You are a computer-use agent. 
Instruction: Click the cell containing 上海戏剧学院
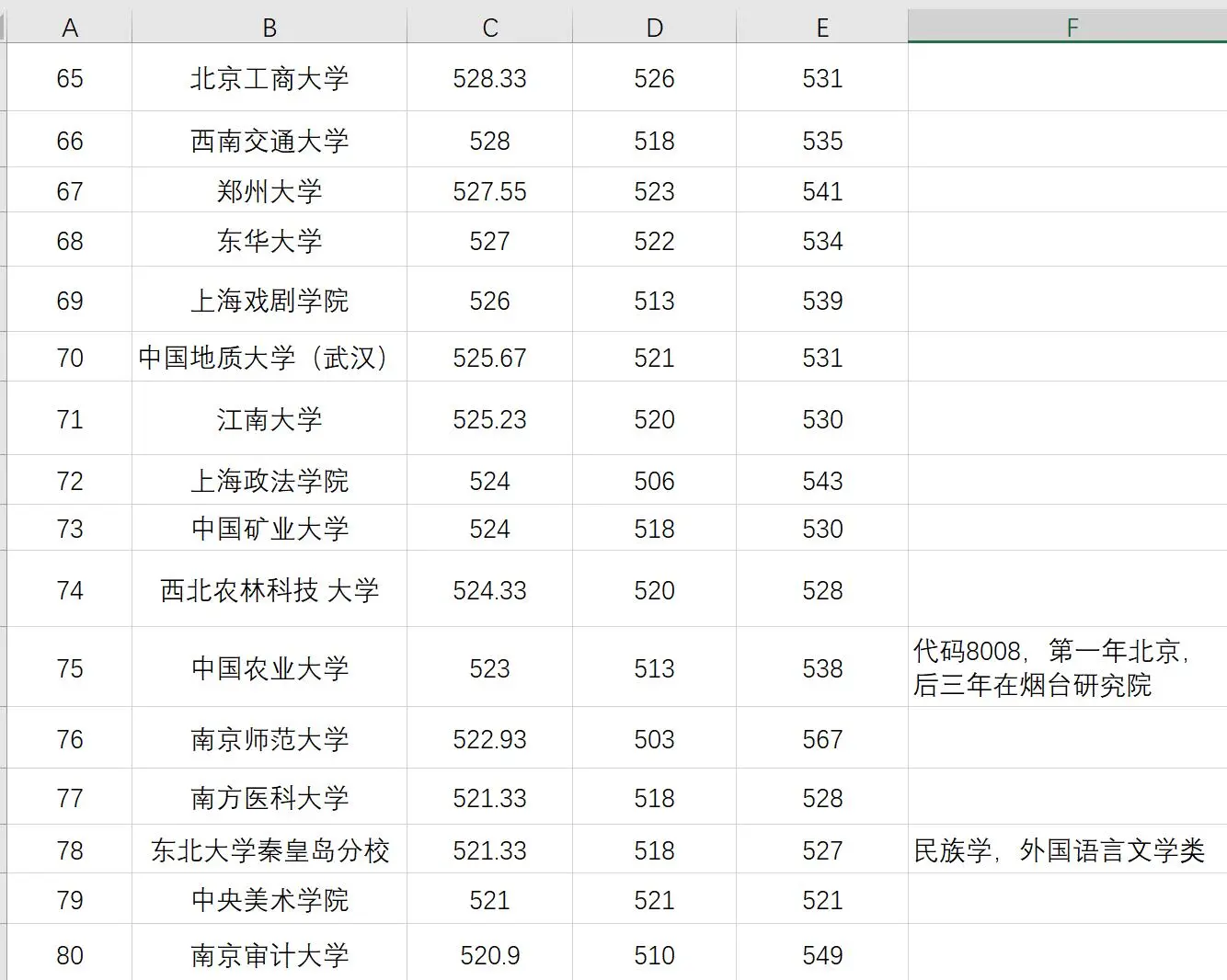(x=268, y=300)
